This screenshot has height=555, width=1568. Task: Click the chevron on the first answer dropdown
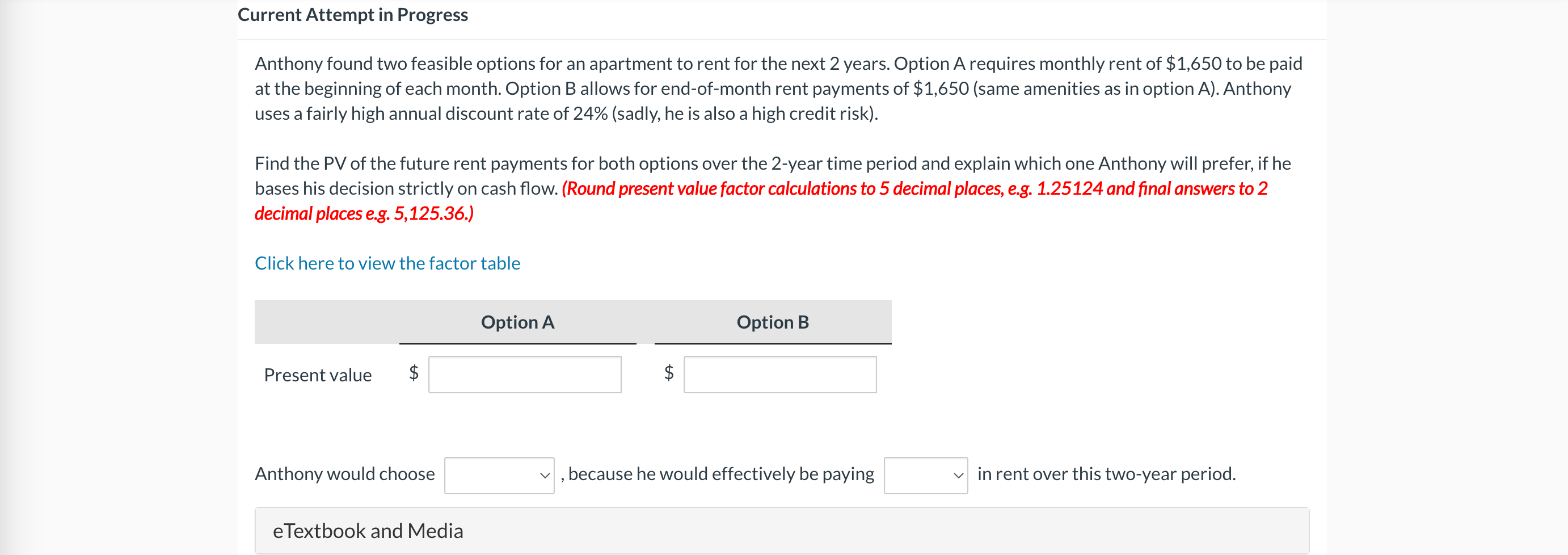543,476
